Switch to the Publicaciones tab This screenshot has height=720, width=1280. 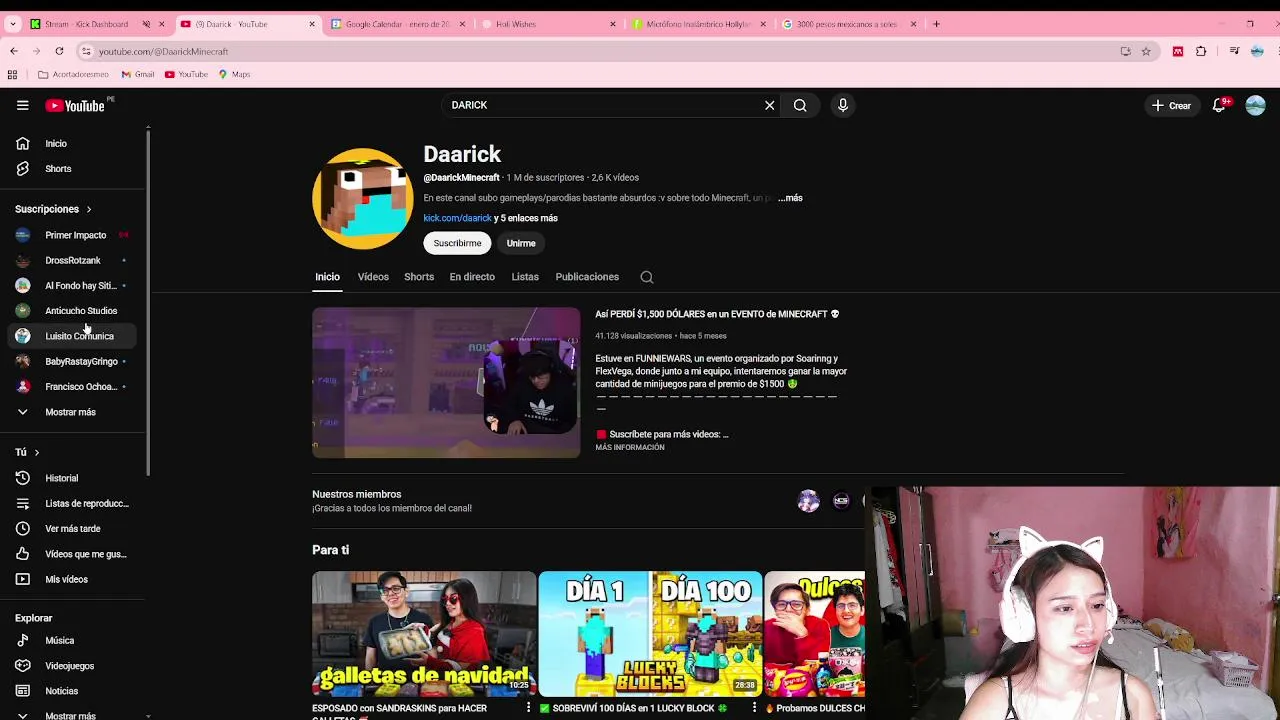587,277
